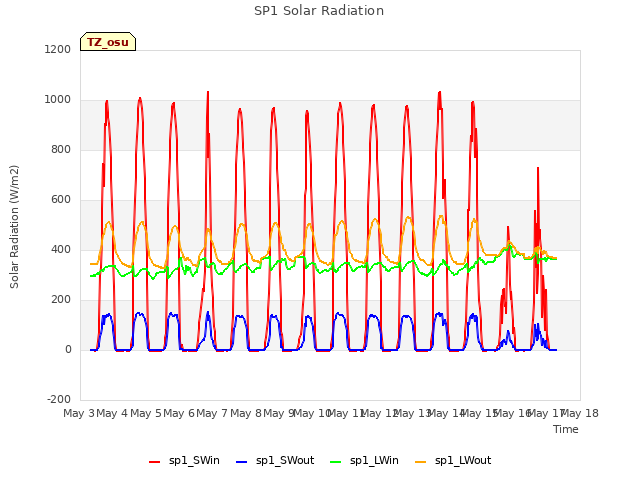Click the 800 y-axis tick label
This screenshot has height=480, width=640.
[61, 149]
